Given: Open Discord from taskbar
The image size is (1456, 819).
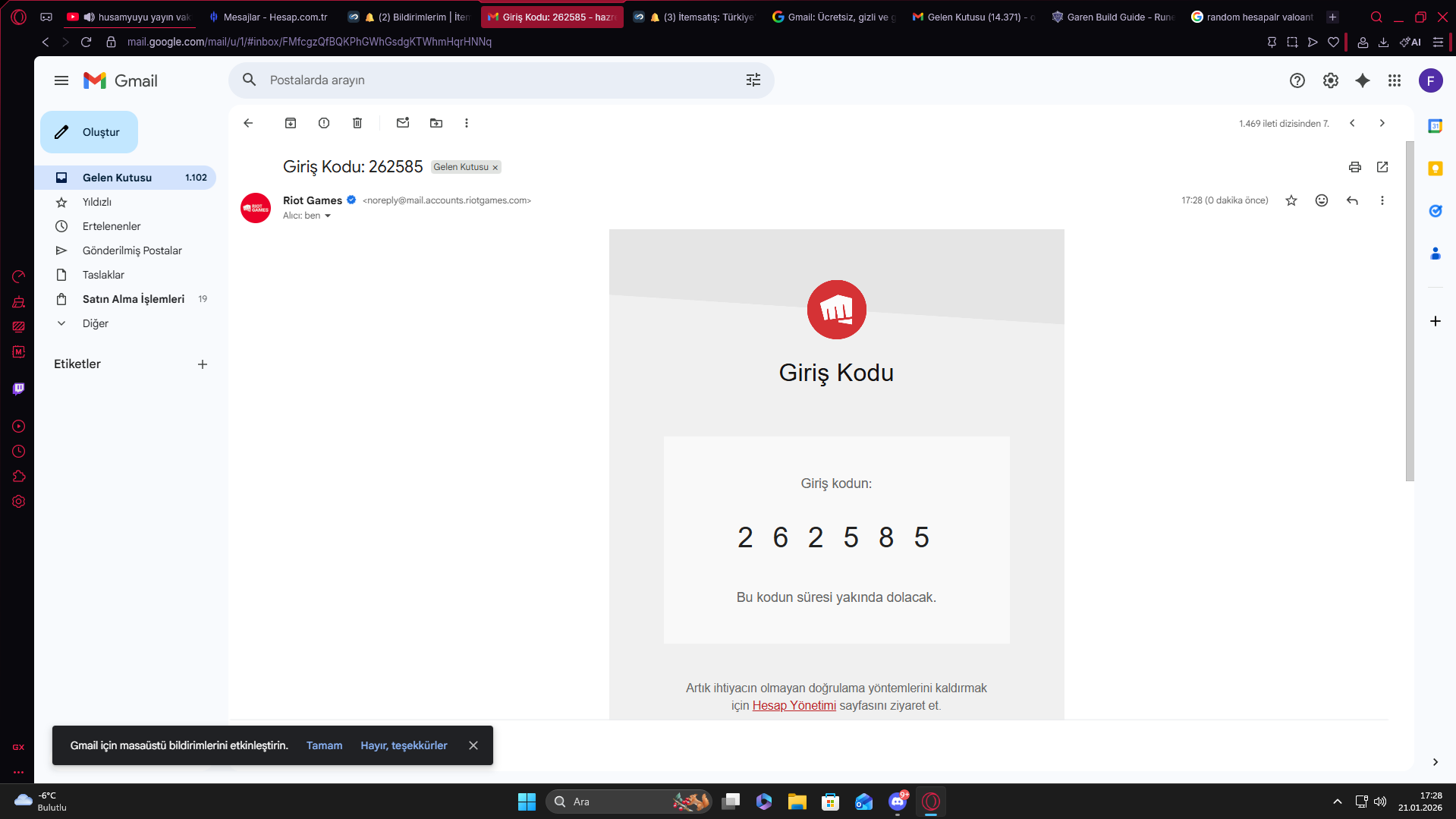Looking at the screenshot, I should click(x=898, y=802).
